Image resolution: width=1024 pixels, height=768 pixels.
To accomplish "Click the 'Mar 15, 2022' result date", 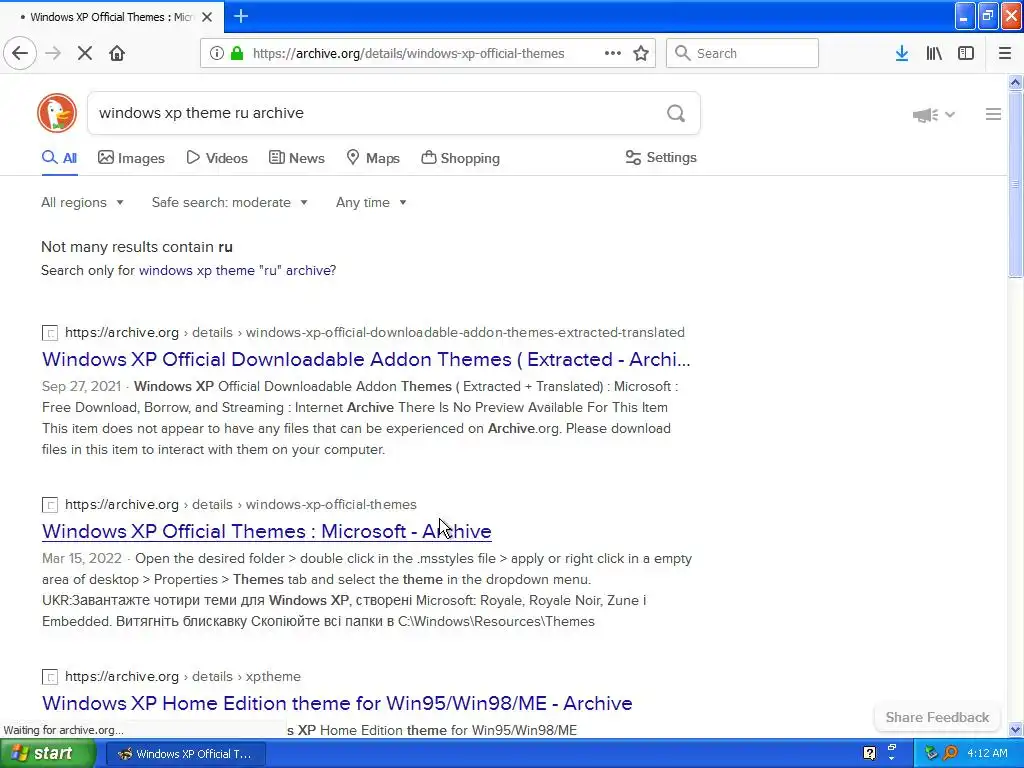I will point(82,559).
